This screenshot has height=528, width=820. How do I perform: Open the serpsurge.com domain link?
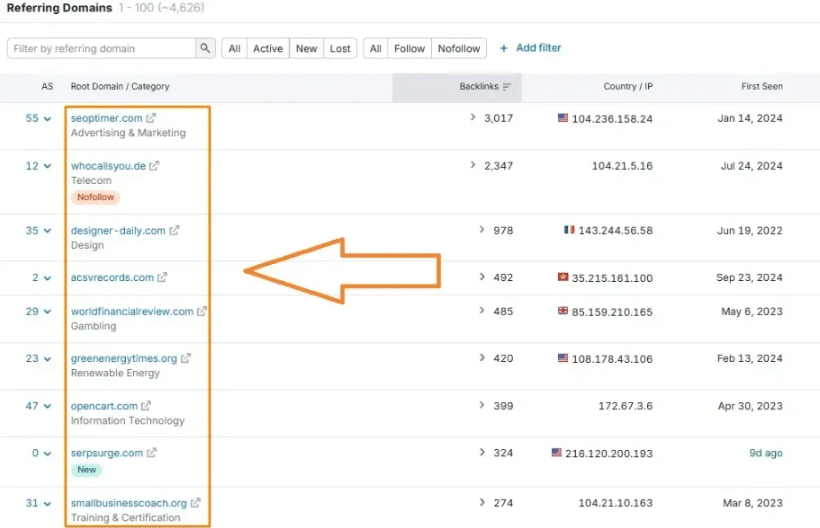click(106, 453)
